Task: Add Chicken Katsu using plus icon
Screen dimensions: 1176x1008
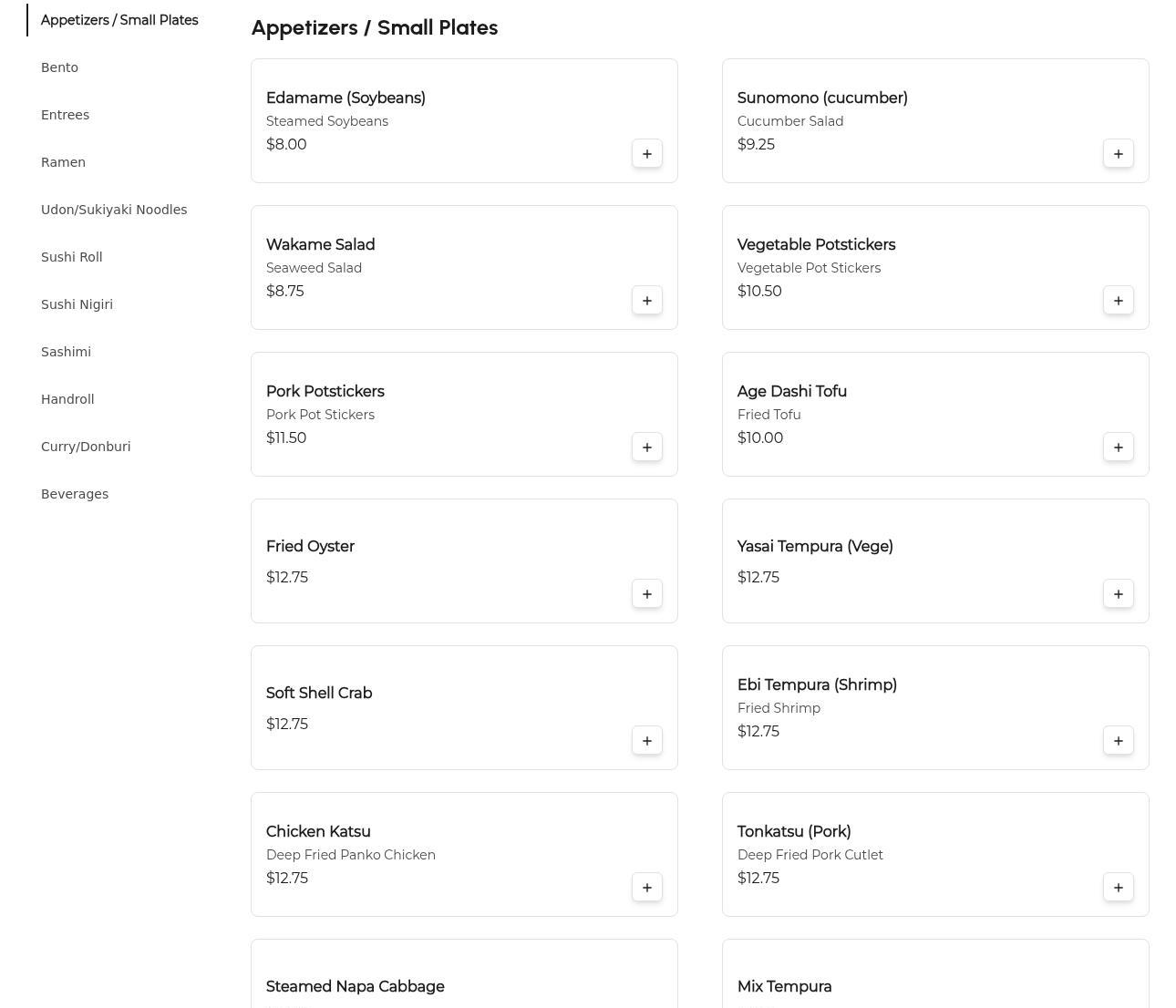Action: [x=647, y=888]
